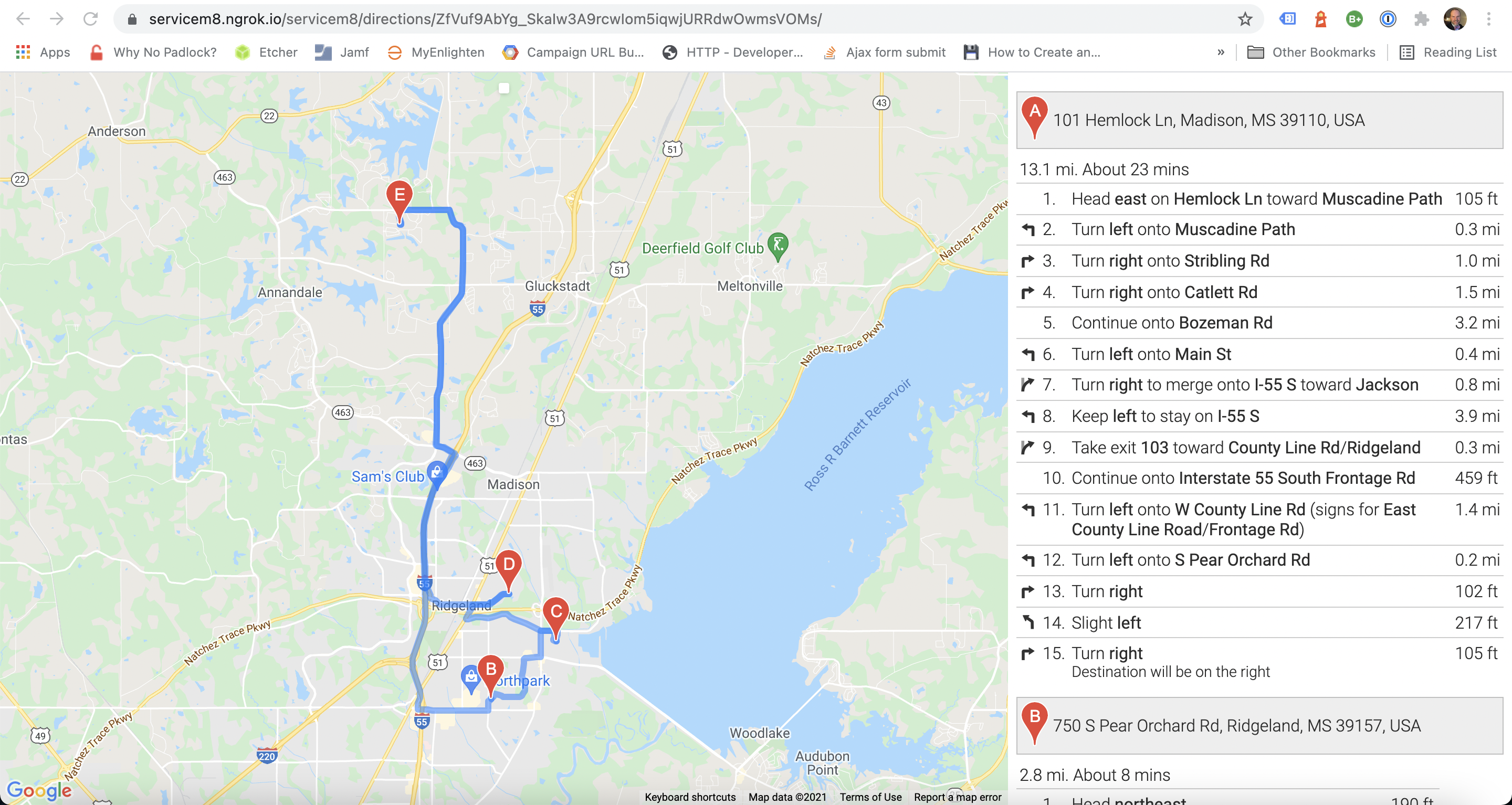Open the Reading List
The height and width of the screenshot is (805, 1512).
click(1447, 52)
